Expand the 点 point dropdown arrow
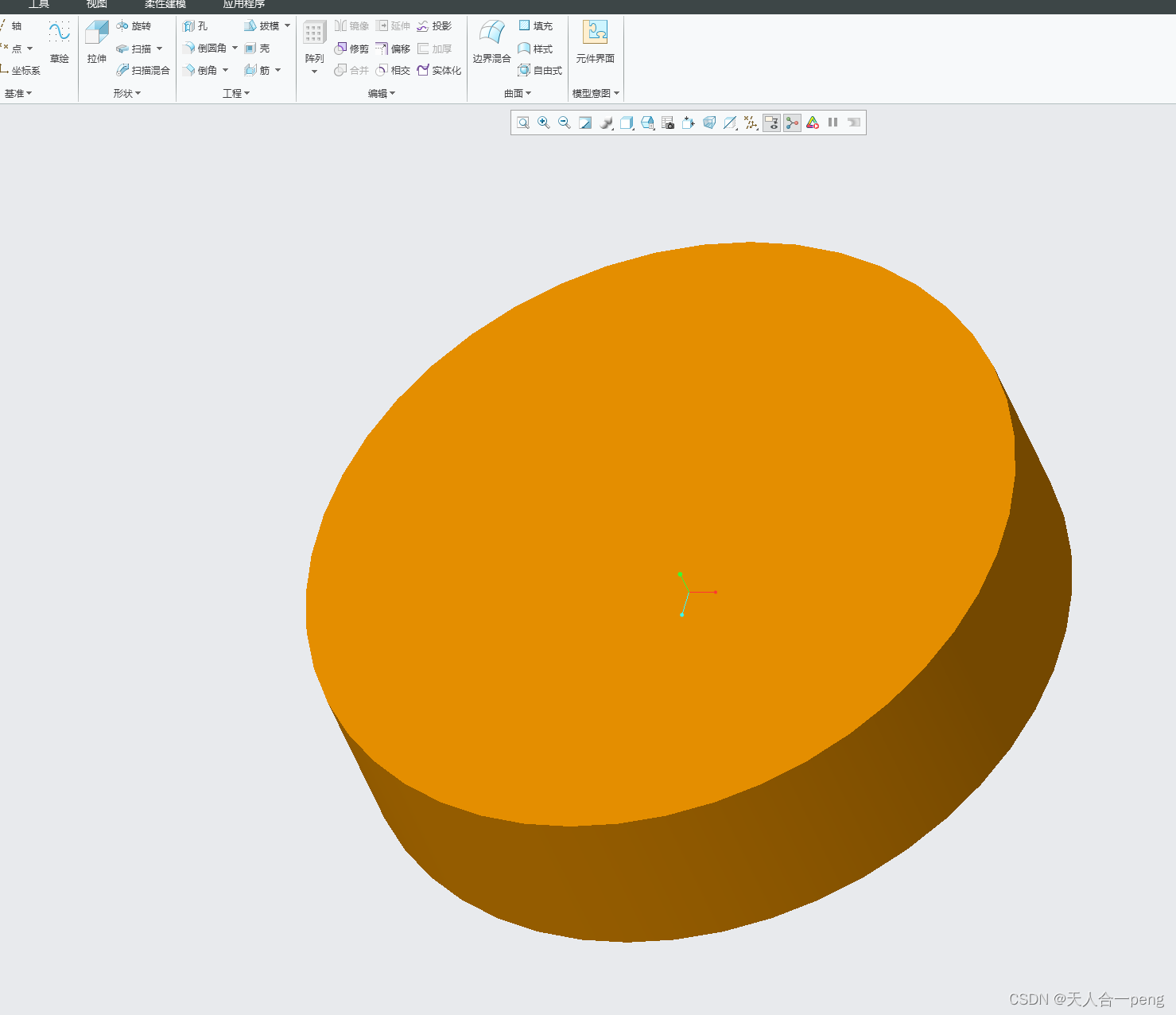The width and height of the screenshot is (1176, 1015). pos(30,49)
